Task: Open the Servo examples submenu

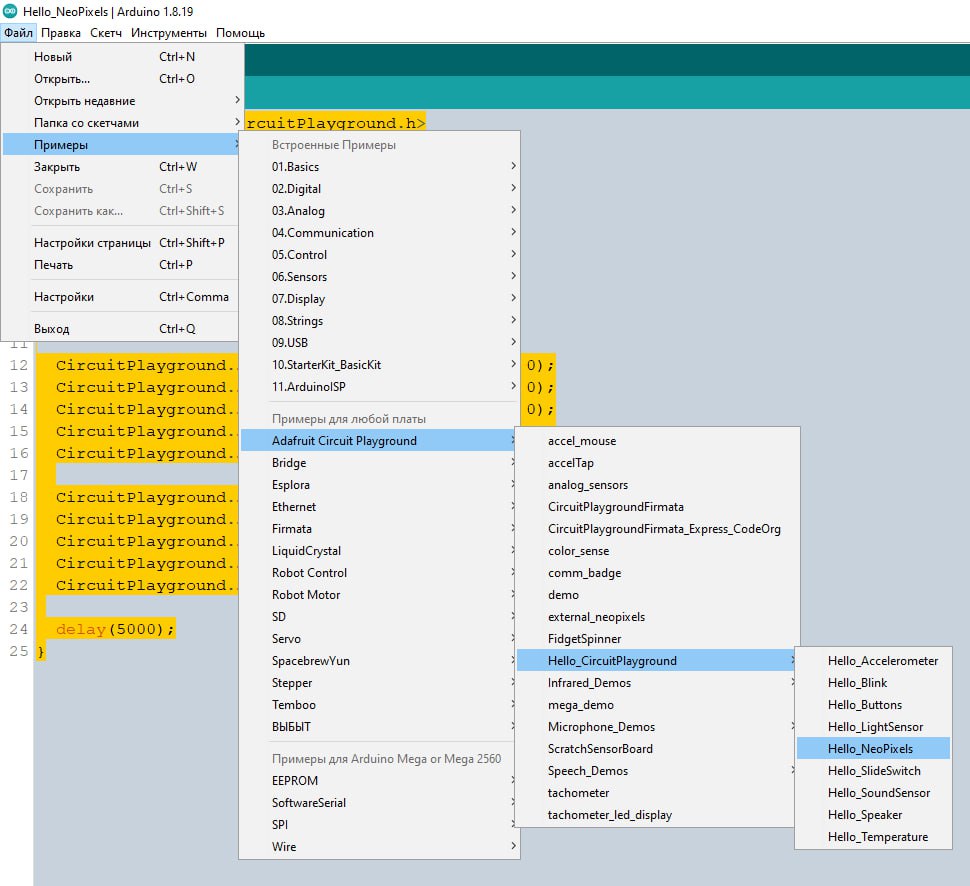Action: pos(379,639)
